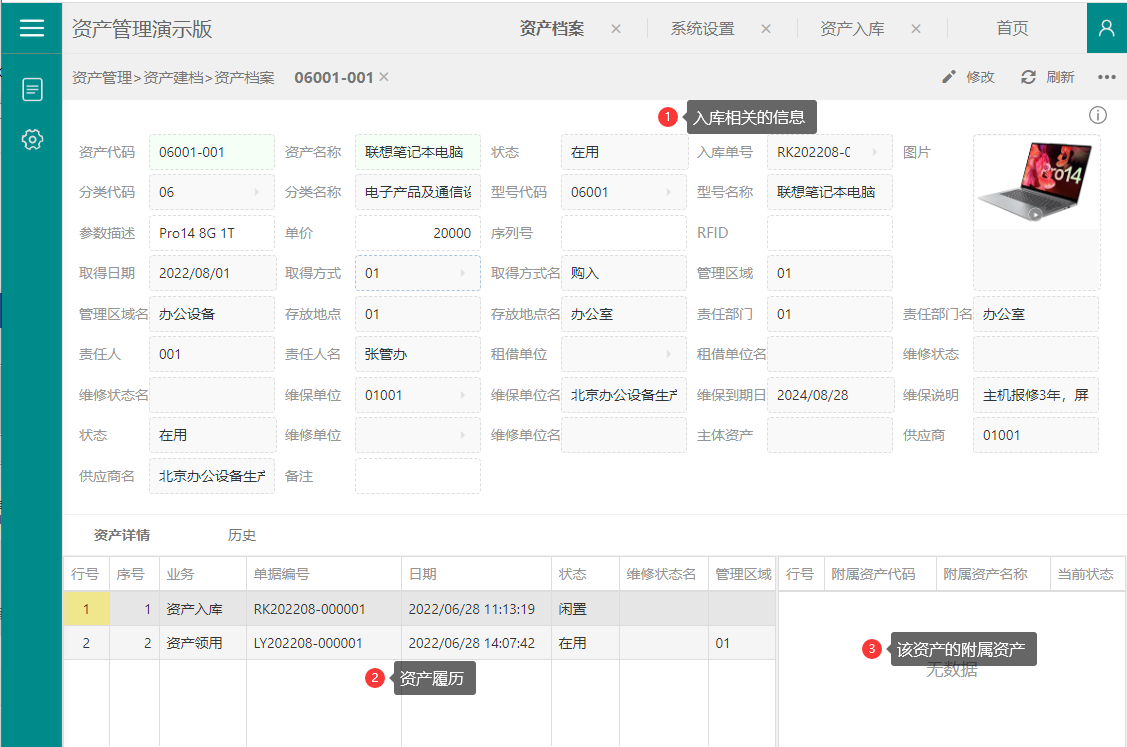The height and width of the screenshot is (747, 1127).
Task: Click the info circle icon
Action: point(1098,116)
